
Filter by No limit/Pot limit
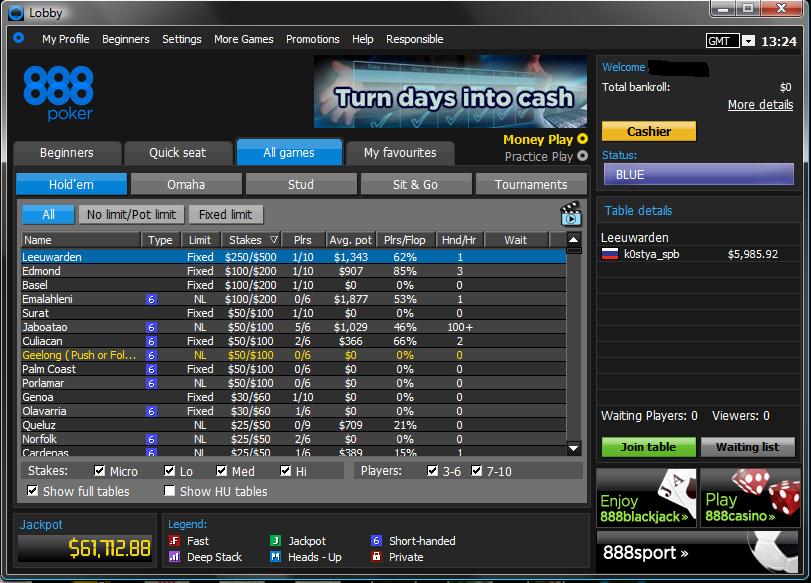coord(131,214)
